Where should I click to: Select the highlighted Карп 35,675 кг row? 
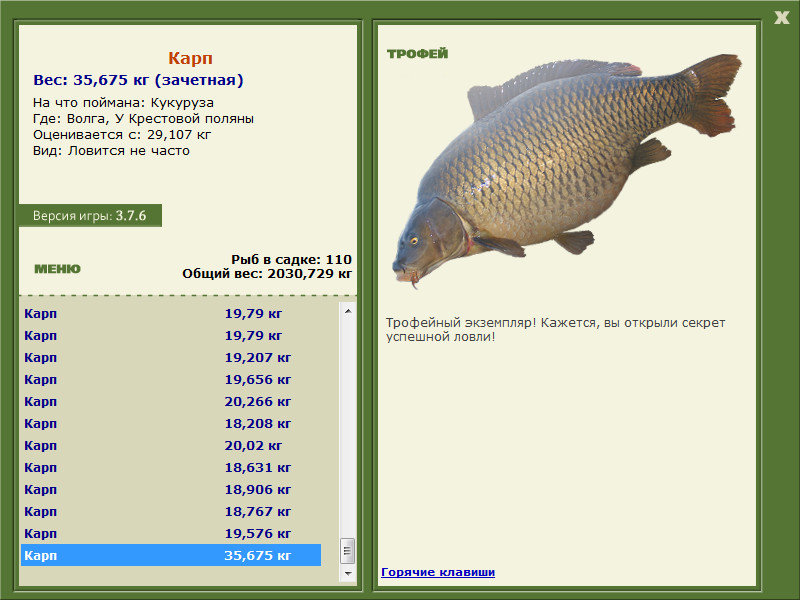171,555
